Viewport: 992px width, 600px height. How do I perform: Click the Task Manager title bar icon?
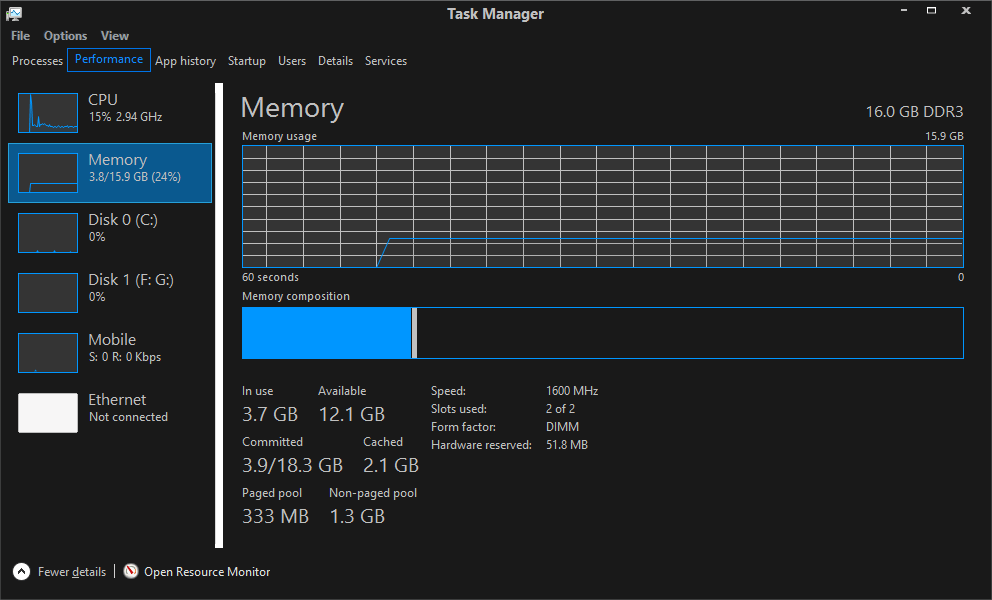click(x=14, y=13)
